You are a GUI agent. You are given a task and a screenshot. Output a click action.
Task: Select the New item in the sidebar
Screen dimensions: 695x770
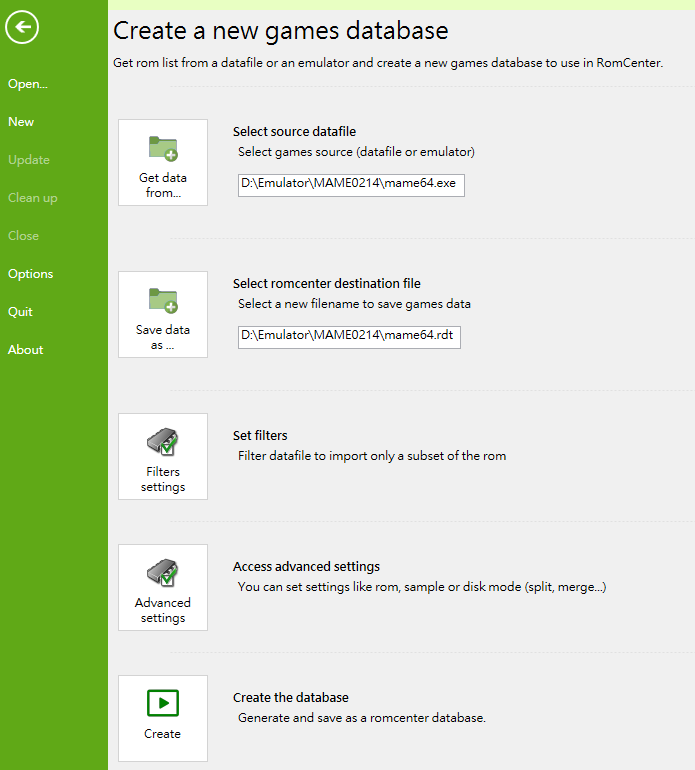click(x=21, y=122)
